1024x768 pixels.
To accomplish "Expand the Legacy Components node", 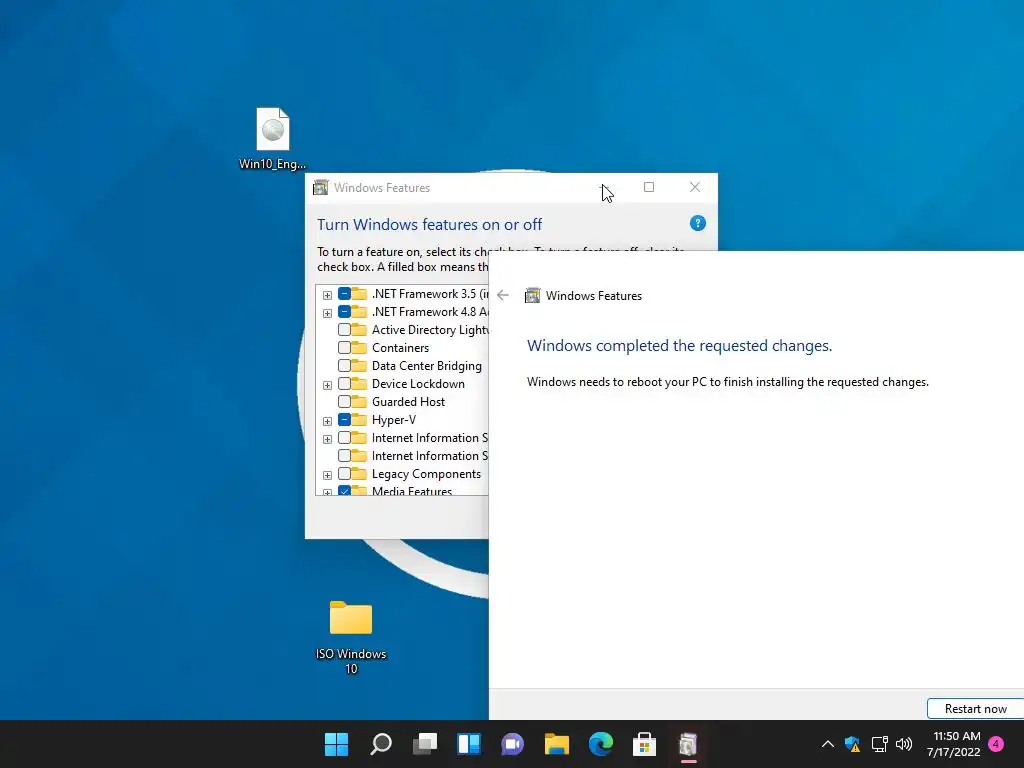I will 327,475.
